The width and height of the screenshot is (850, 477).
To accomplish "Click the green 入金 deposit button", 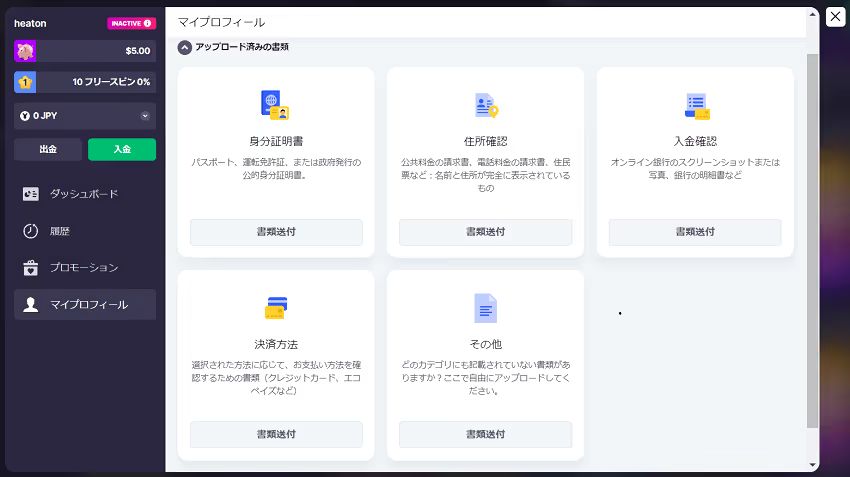I will (122, 150).
